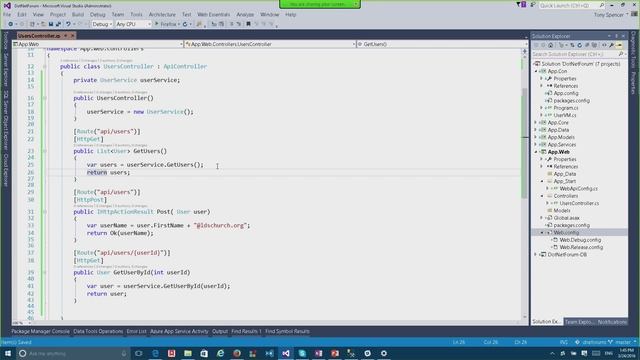
Task: Open the File menu
Action: 7,15
